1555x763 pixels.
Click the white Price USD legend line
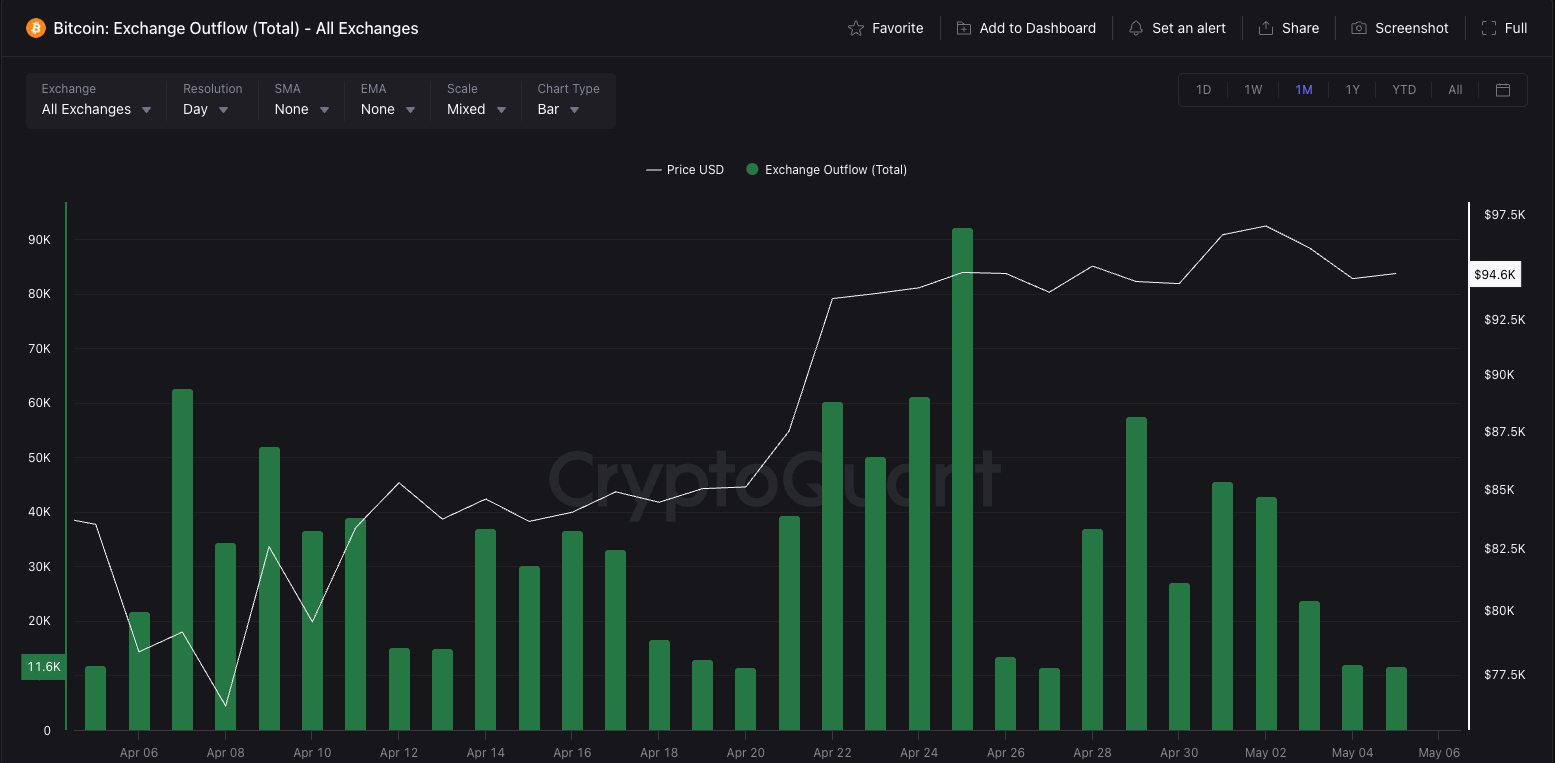[654, 170]
